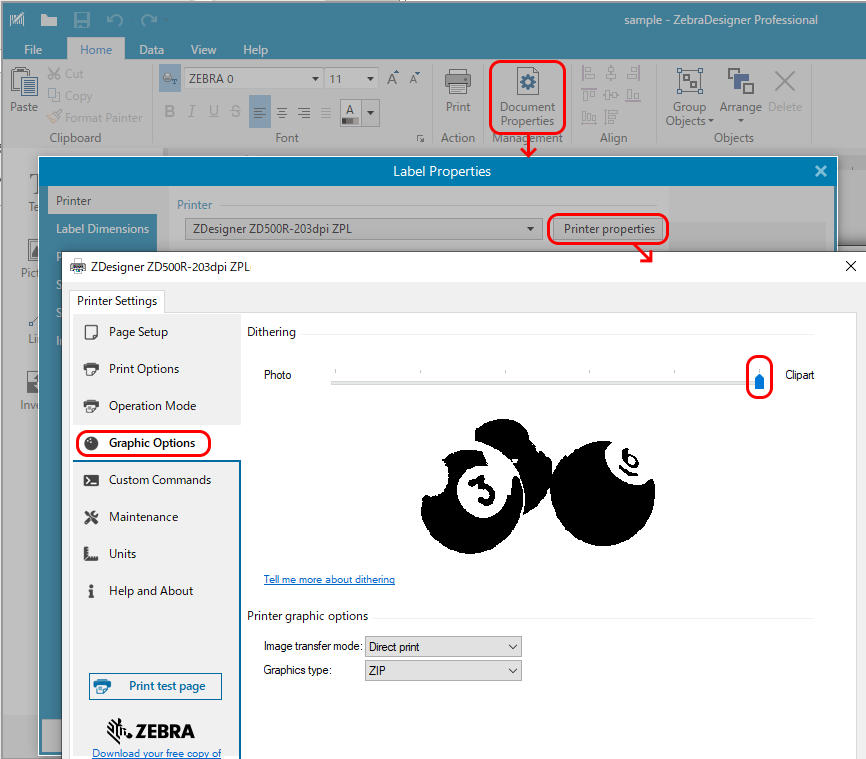Open the Maintenance section
866x759 pixels.
(x=143, y=517)
